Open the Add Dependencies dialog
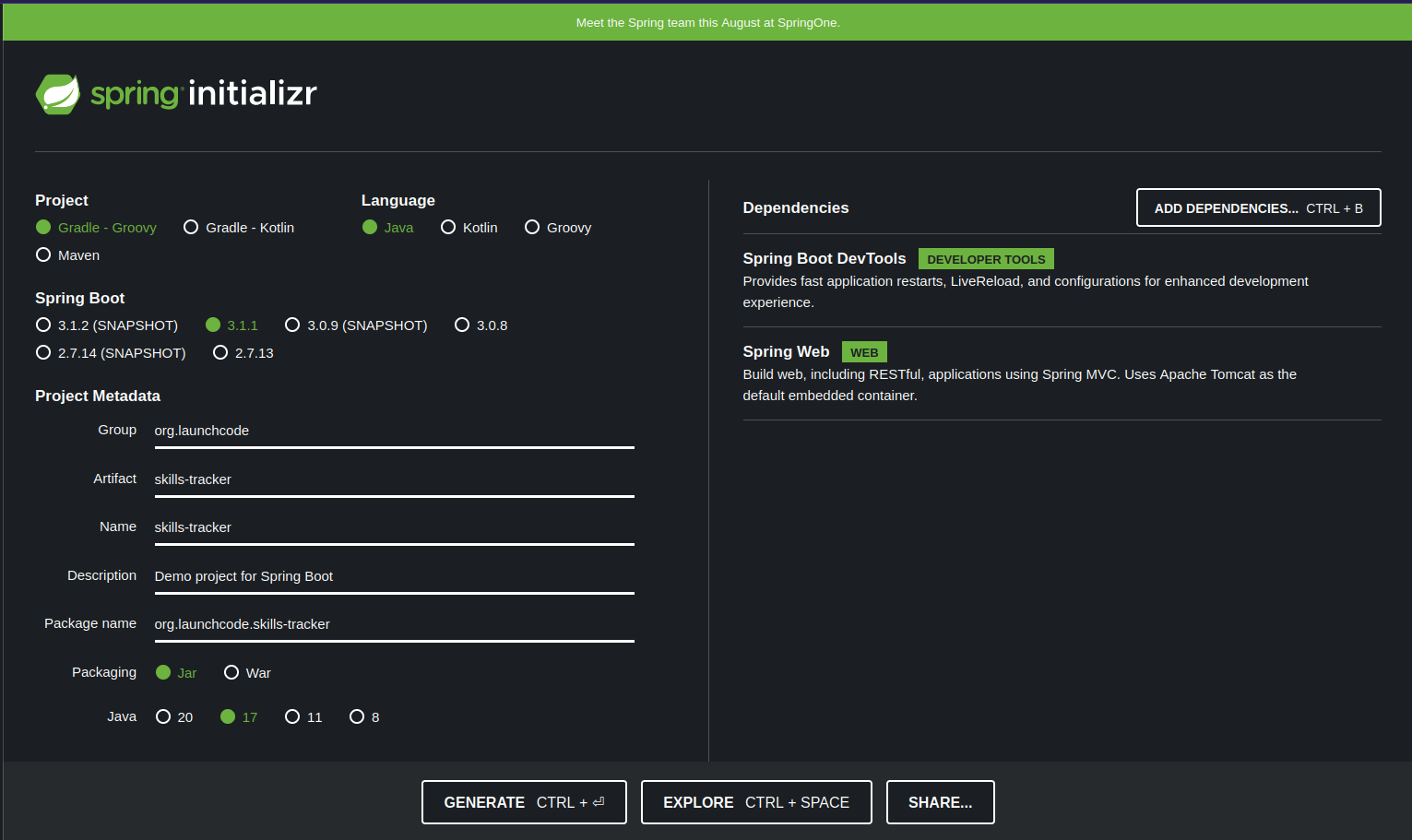The image size is (1412, 840). point(1258,208)
